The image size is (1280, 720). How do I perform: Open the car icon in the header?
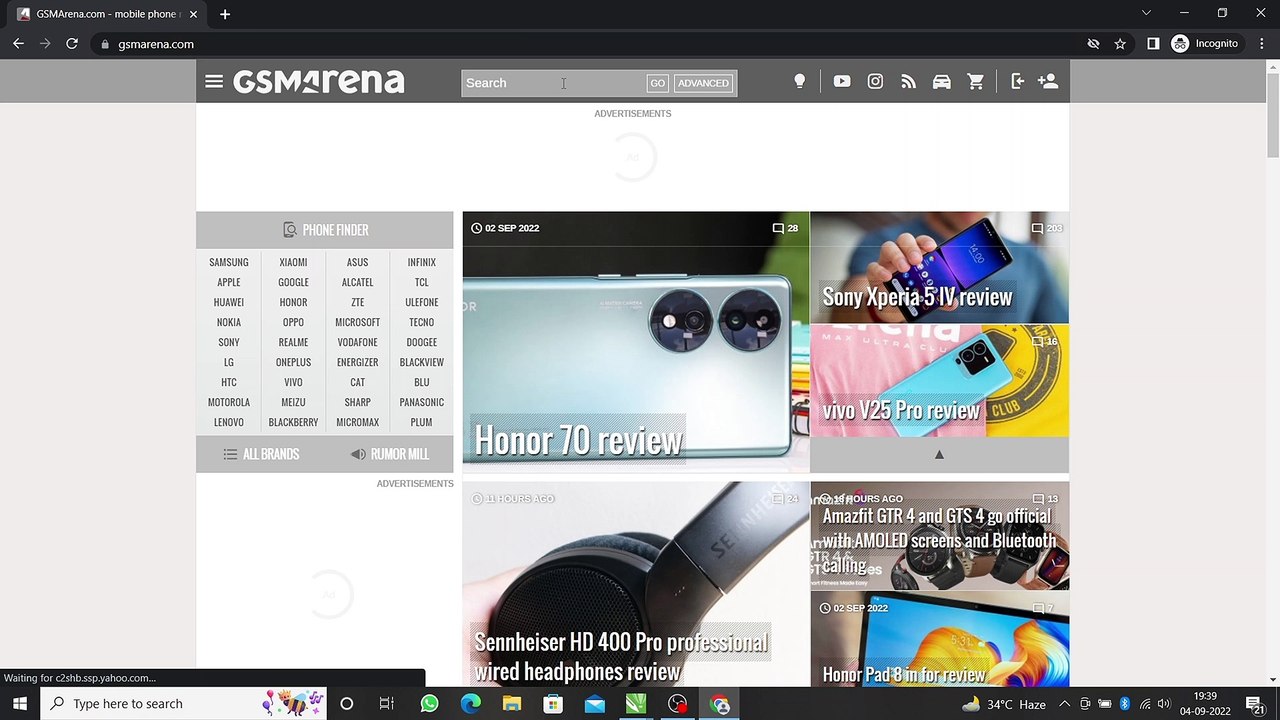[942, 82]
